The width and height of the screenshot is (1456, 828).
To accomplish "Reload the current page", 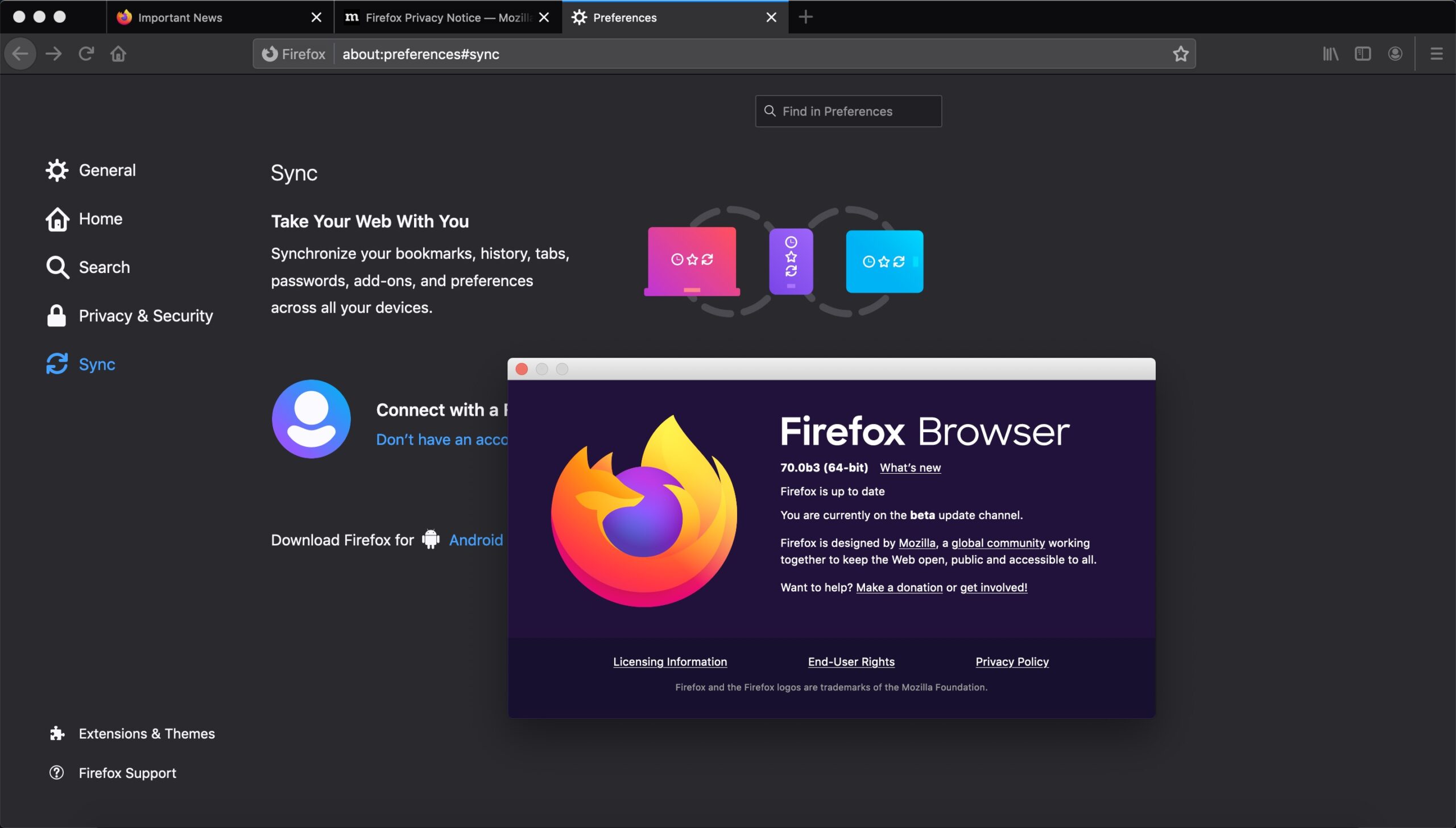I will click(86, 54).
